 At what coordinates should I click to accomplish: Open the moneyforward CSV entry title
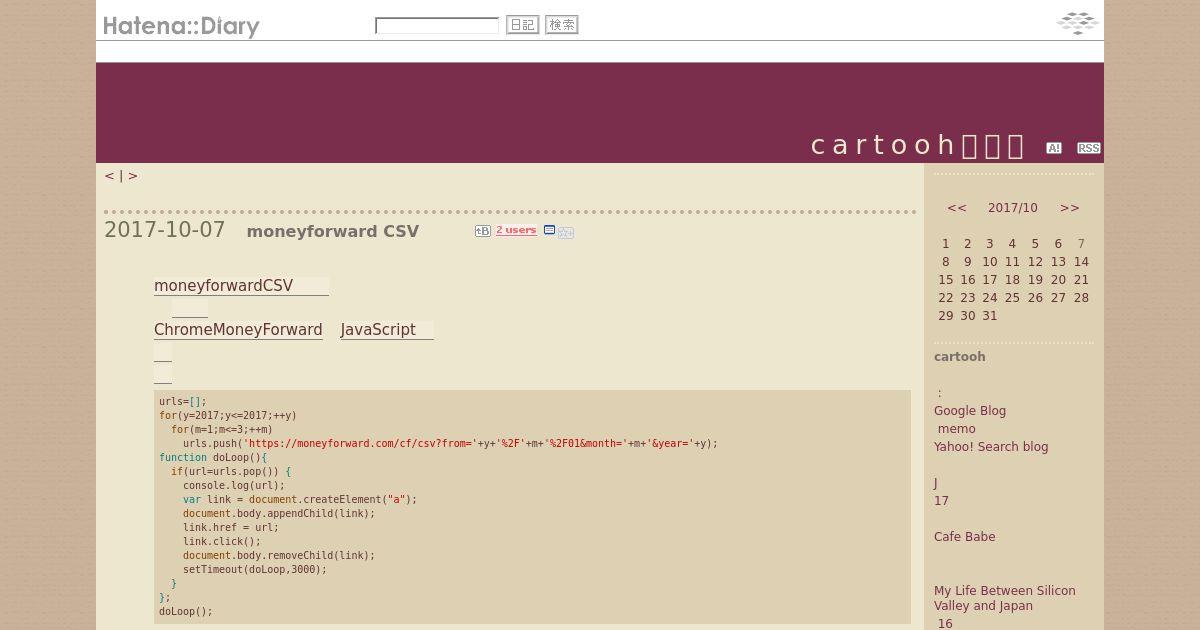[333, 231]
